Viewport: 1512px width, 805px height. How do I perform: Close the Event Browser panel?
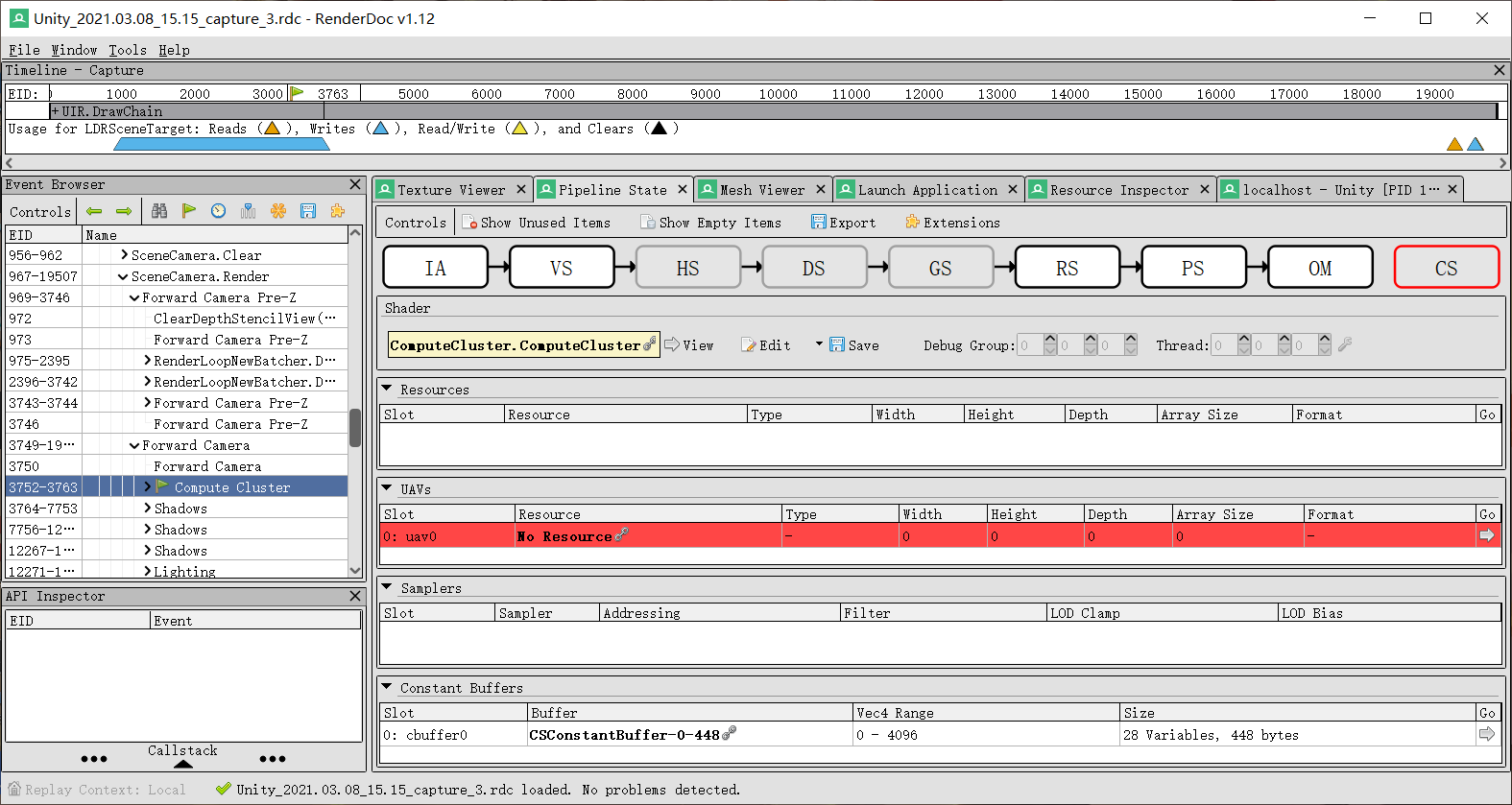pyautogui.click(x=355, y=184)
